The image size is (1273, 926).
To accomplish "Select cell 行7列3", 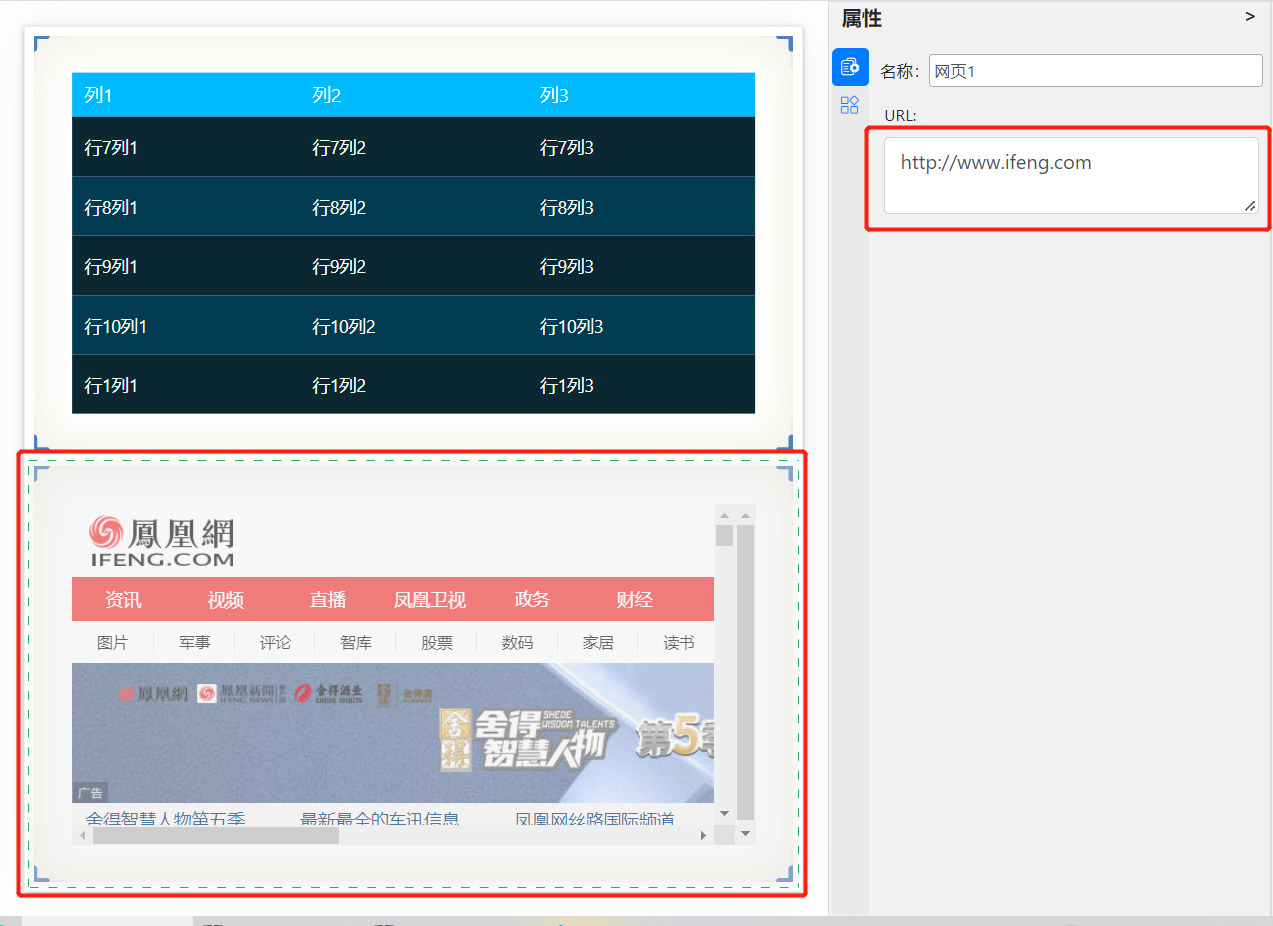I will pyautogui.click(x=567, y=148).
